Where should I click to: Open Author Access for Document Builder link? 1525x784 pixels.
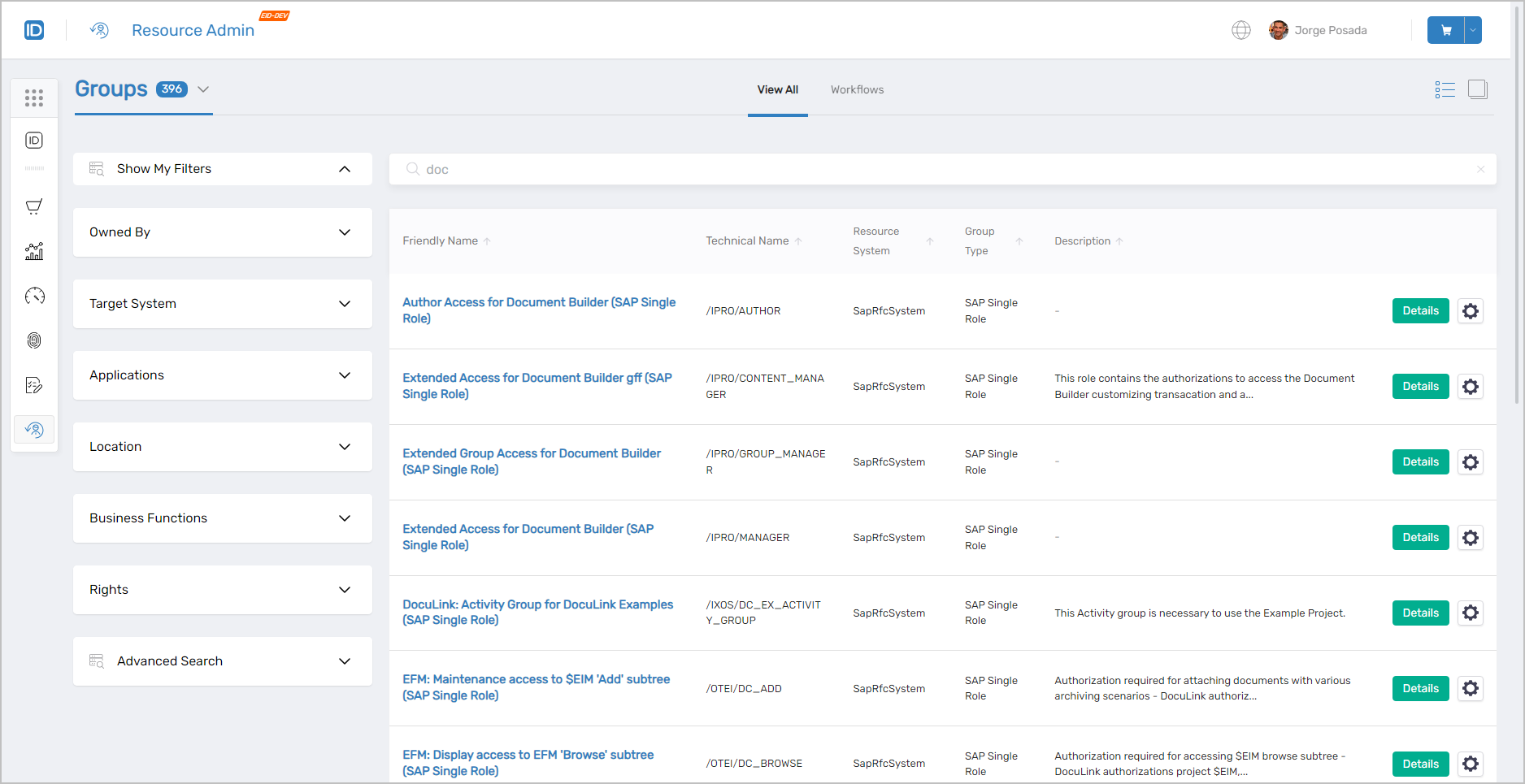pyautogui.click(x=539, y=310)
